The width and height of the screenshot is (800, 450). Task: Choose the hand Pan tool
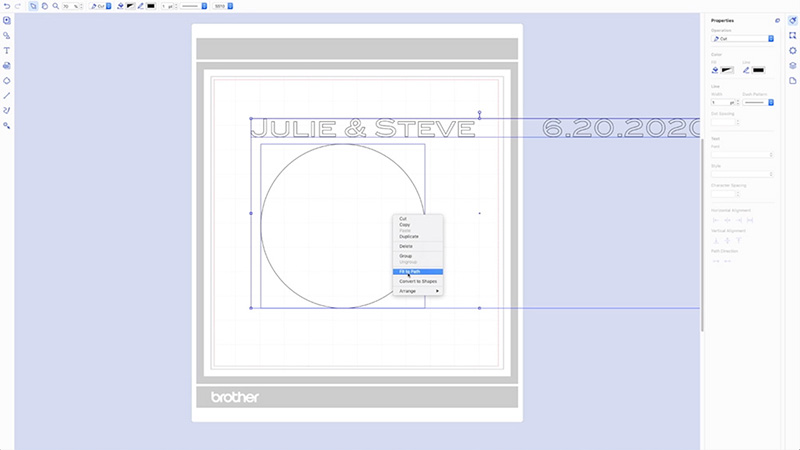(44, 6)
